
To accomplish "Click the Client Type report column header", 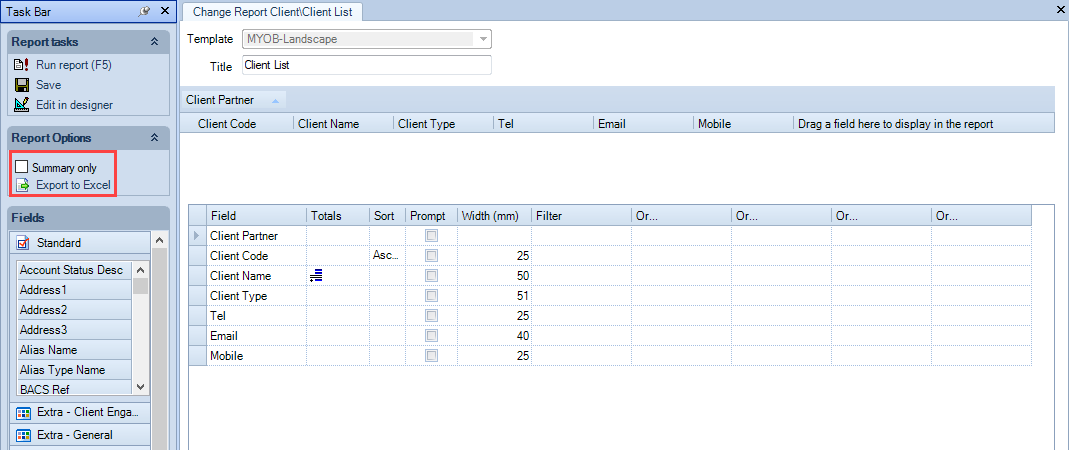I will click(x=443, y=124).
